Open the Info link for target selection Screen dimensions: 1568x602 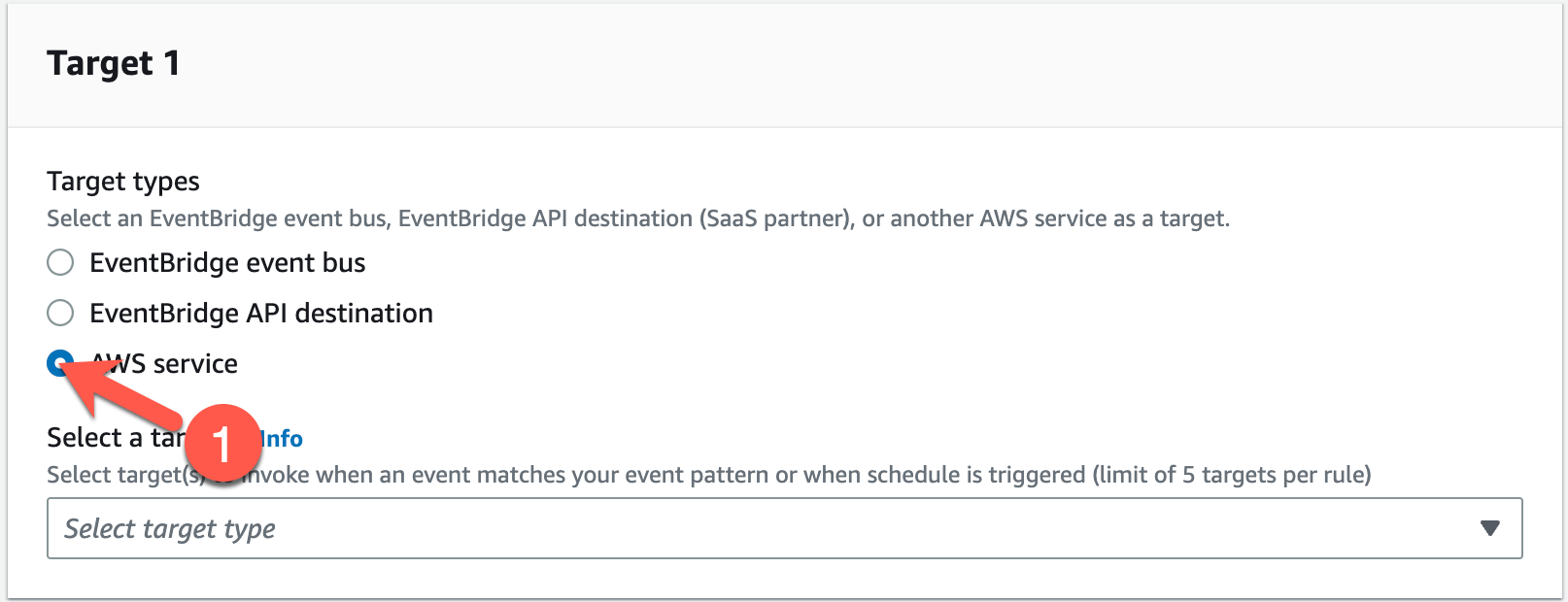[x=283, y=438]
